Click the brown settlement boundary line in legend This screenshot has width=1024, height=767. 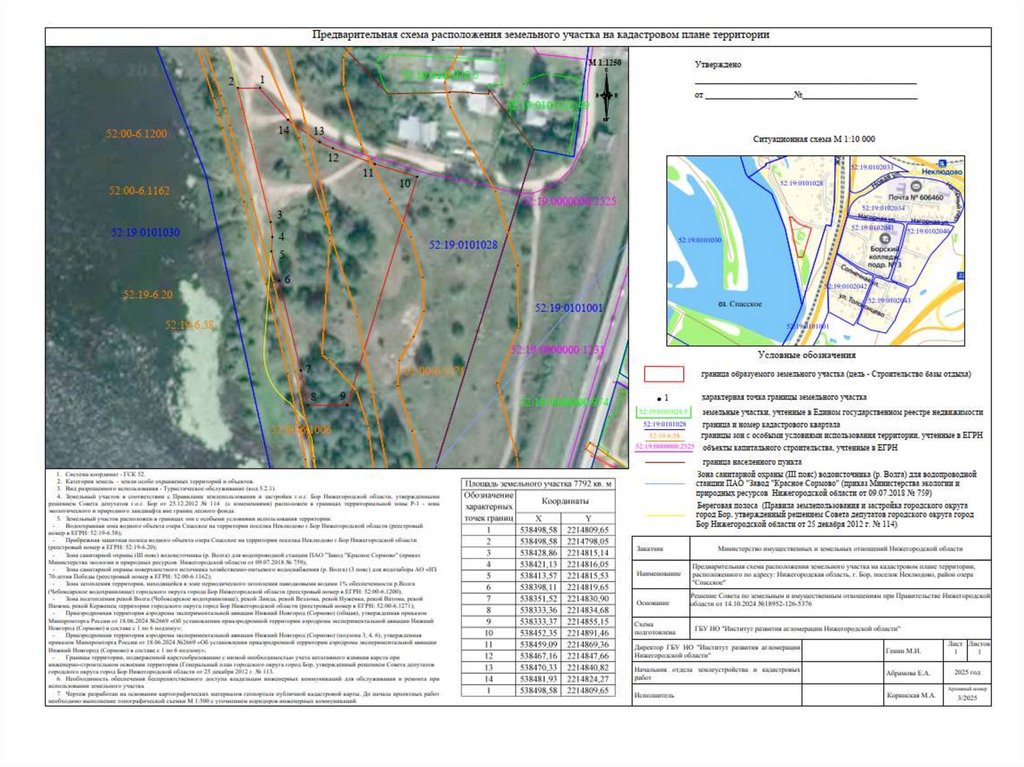click(664, 462)
